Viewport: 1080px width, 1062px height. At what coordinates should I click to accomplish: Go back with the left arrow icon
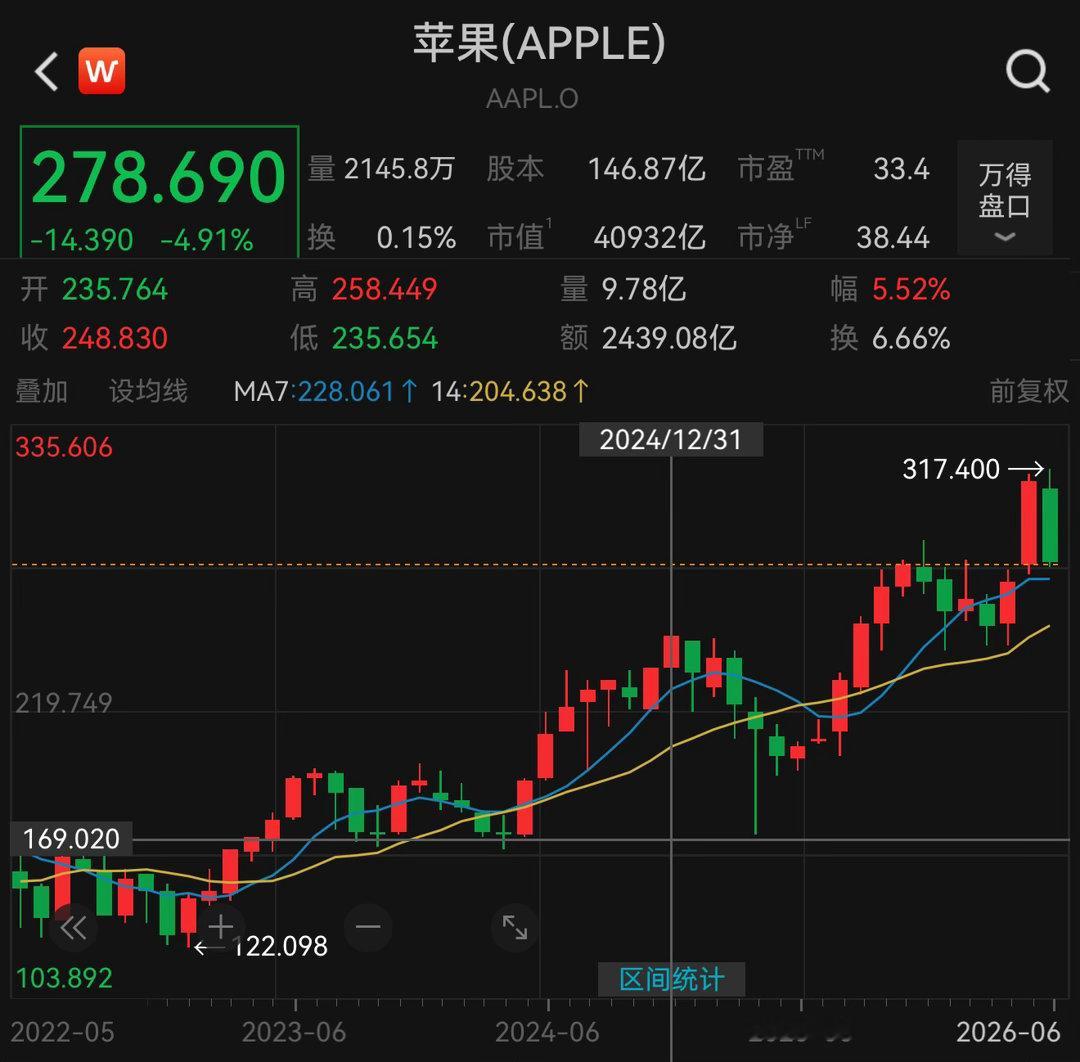coord(47,72)
